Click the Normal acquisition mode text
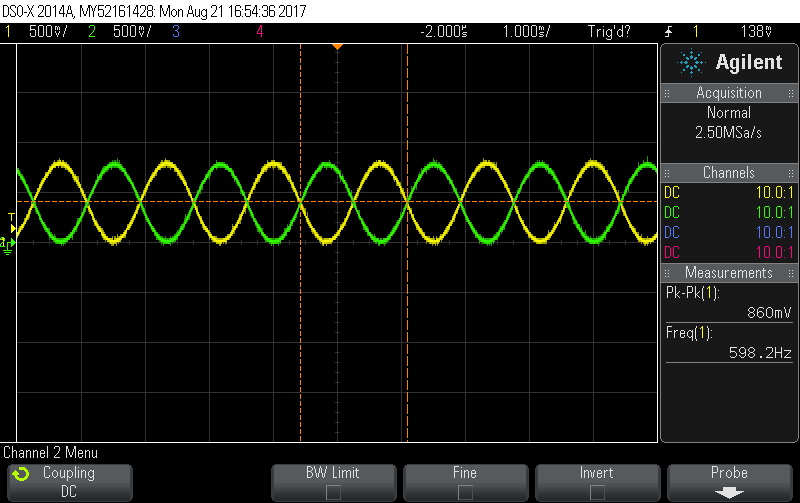The image size is (800, 503). (x=729, y=113)
